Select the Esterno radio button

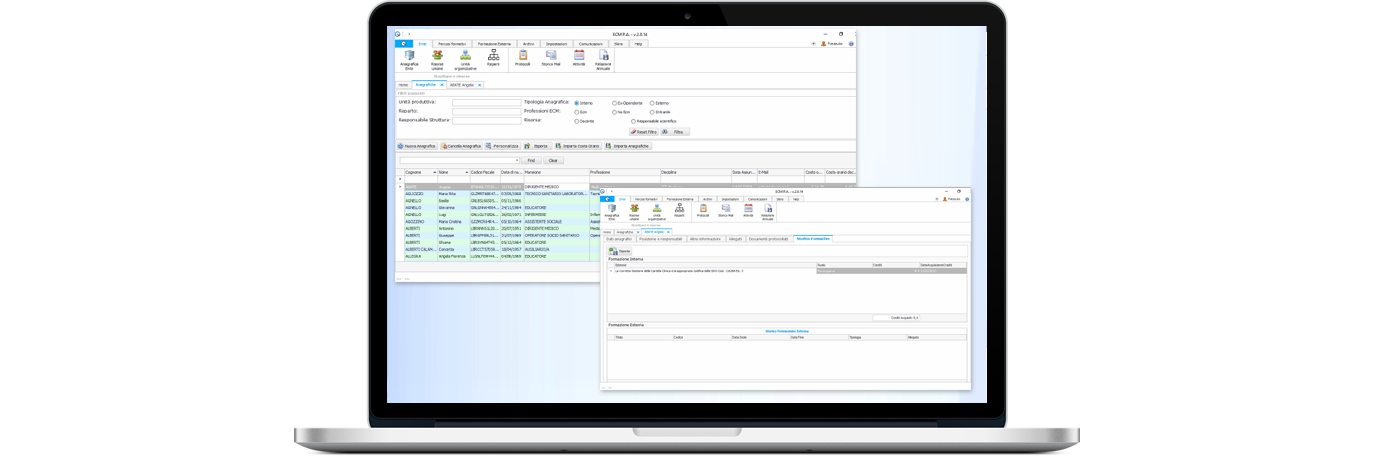(x=653, y=103)
